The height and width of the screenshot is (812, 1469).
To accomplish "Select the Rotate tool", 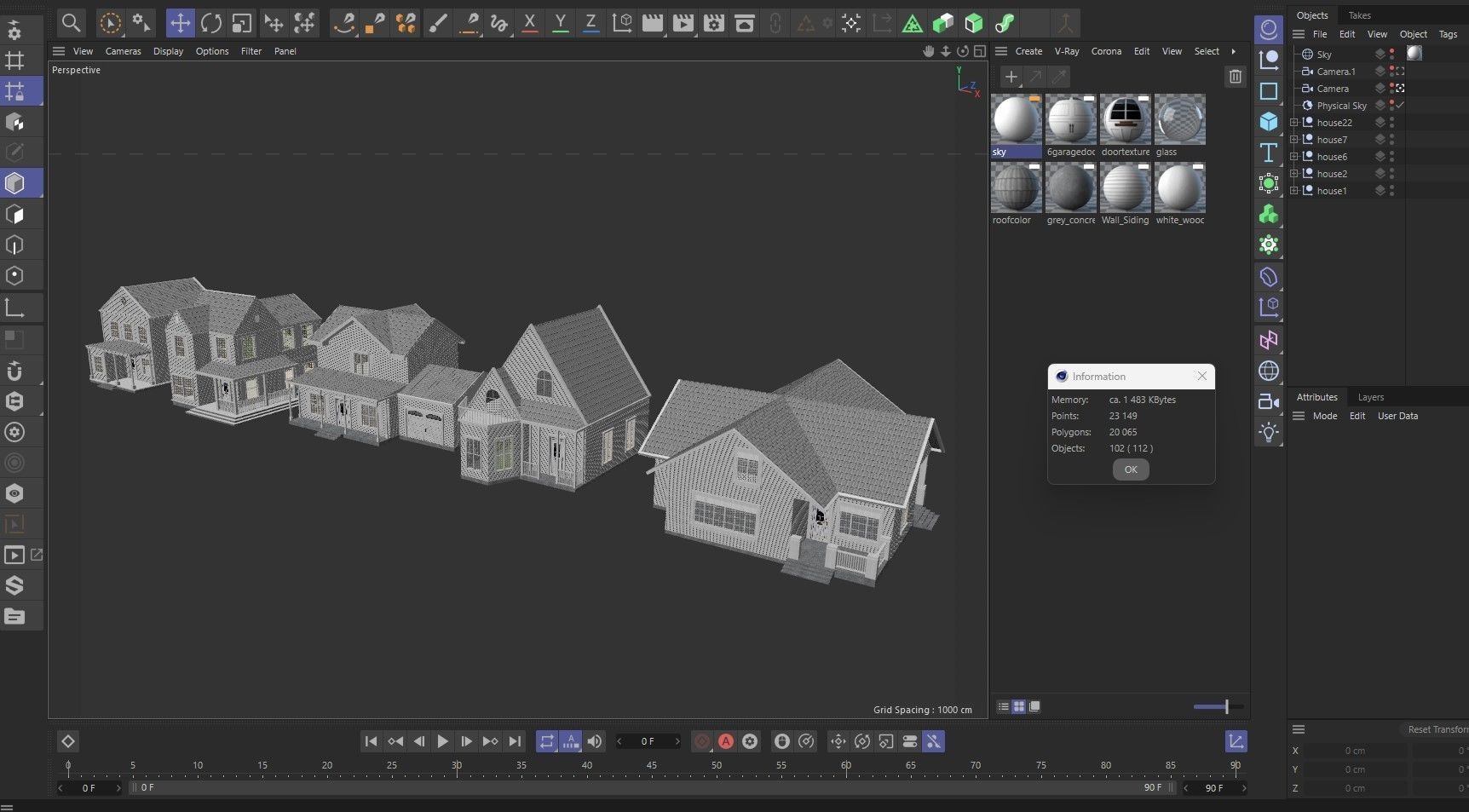I will [210, 23].
